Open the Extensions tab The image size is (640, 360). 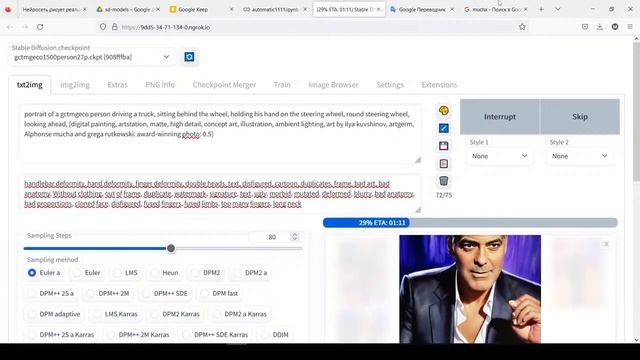[439, 85]
